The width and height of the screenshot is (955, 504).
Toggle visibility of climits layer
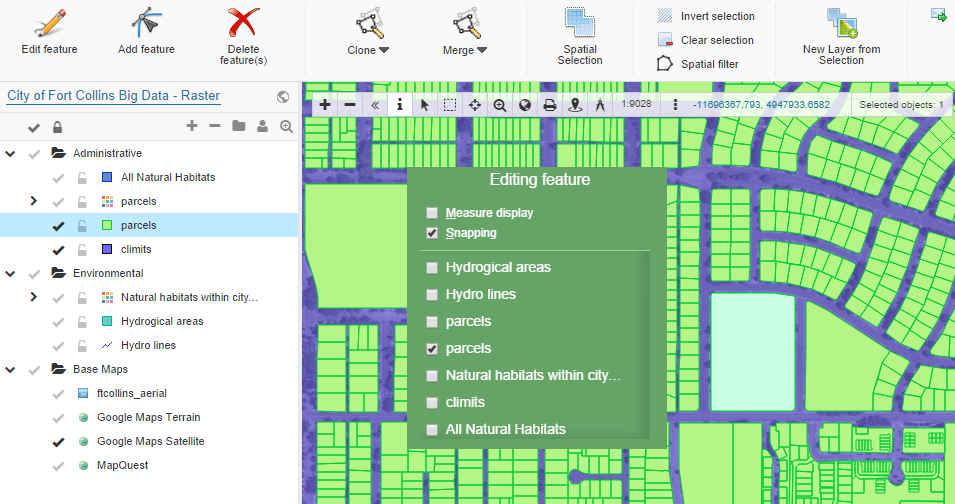tap(58, 250)
